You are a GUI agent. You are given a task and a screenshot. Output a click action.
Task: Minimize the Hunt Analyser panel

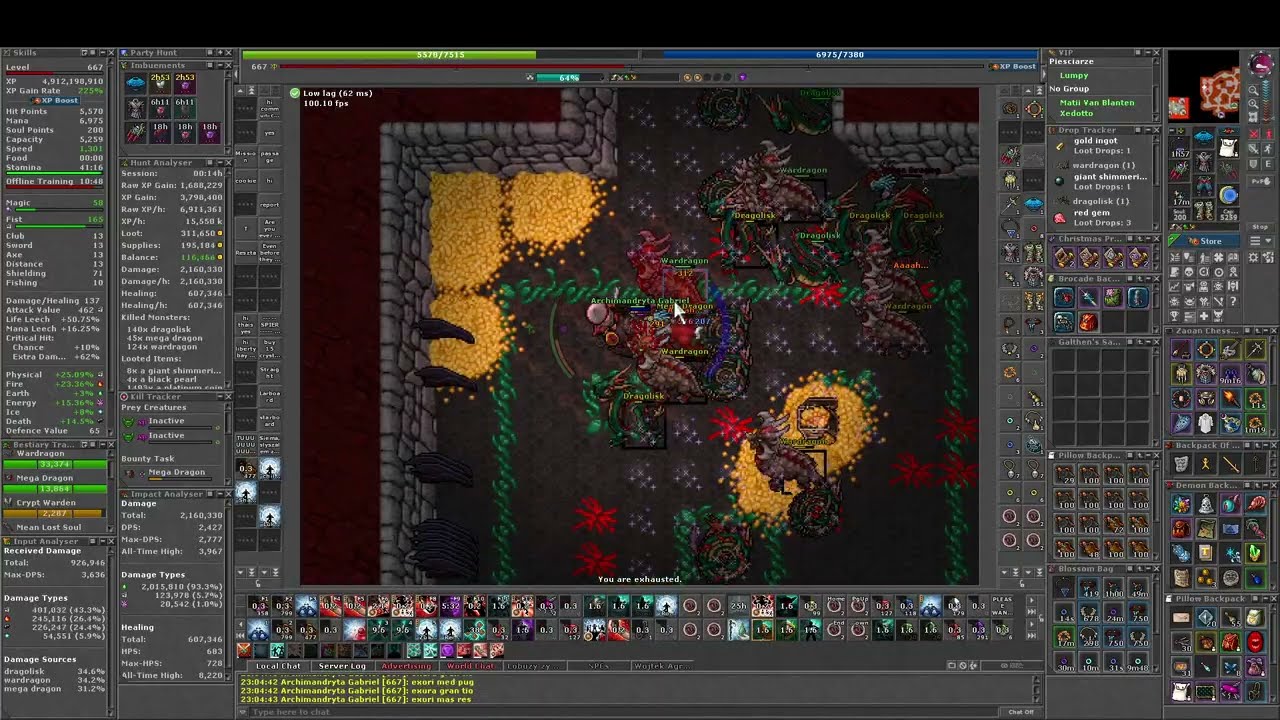coord(220,162)
